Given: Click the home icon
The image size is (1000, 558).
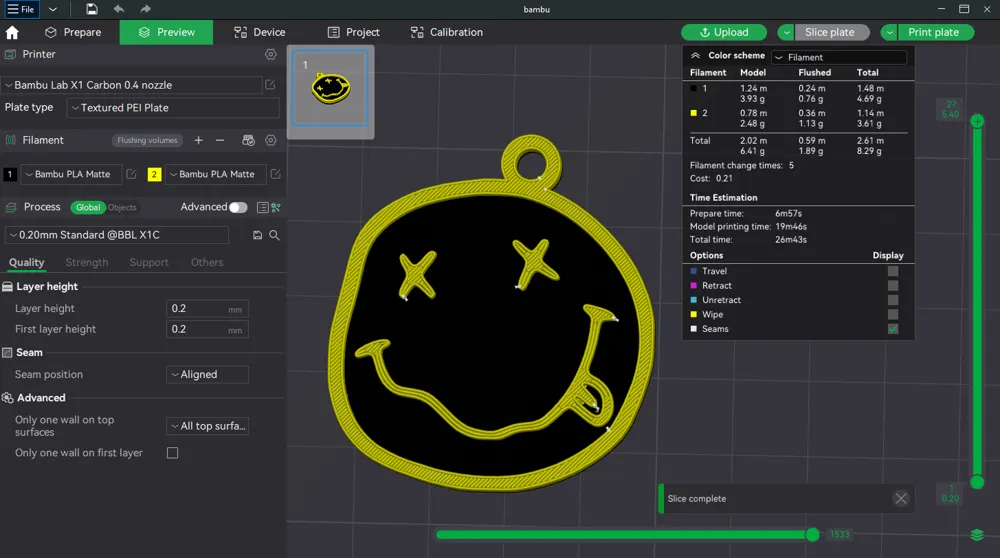Looking at the screenshot, I should tap(12, 32).
